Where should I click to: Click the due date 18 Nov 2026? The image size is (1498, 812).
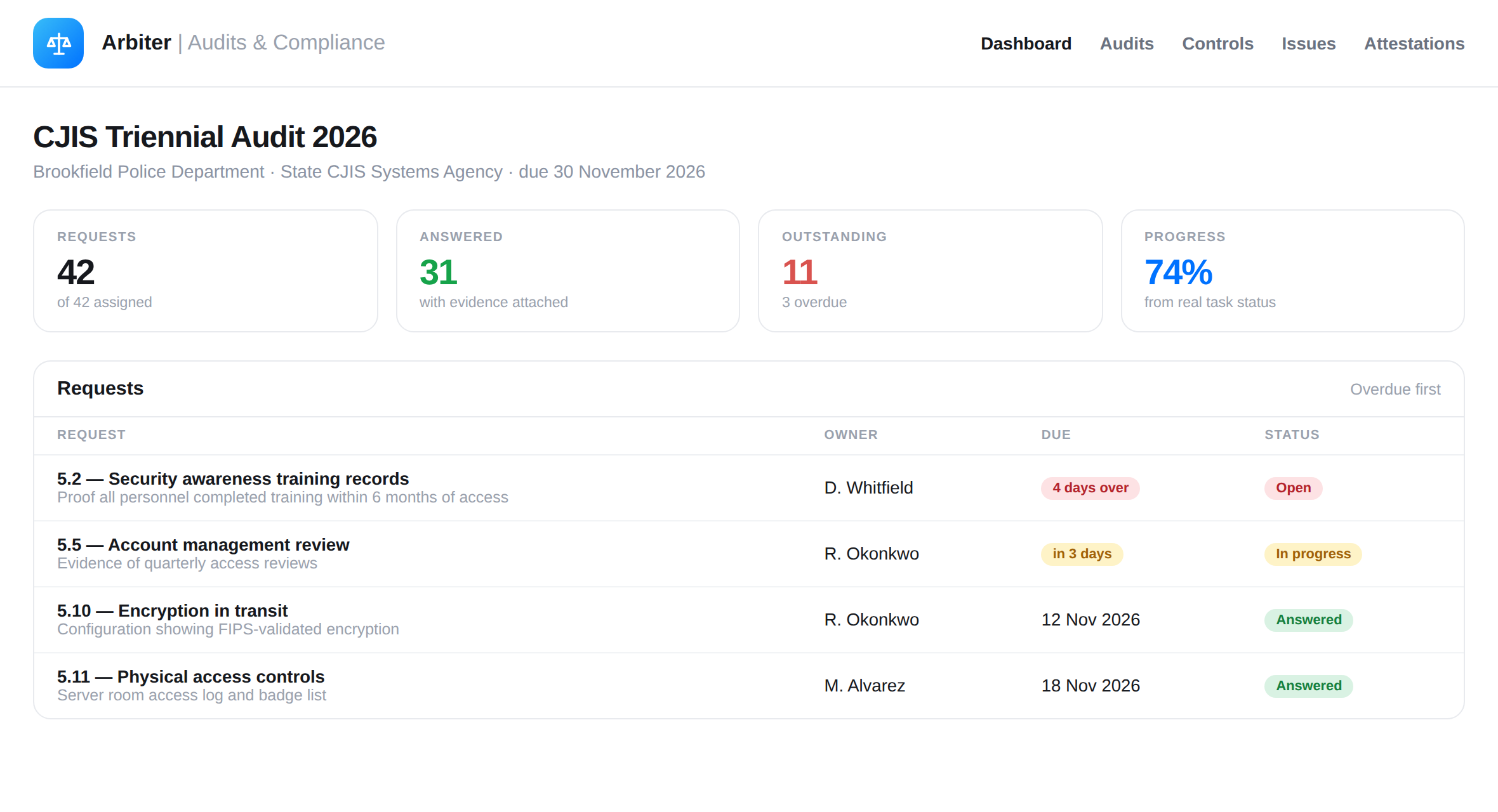[x=1090, y=686]
